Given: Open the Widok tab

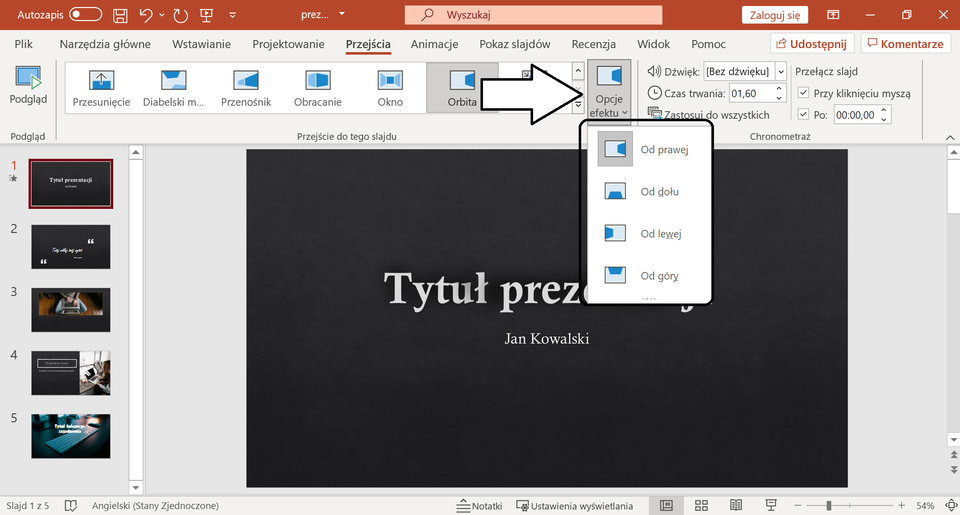Looking at the screenshot, I should point(653,44).
